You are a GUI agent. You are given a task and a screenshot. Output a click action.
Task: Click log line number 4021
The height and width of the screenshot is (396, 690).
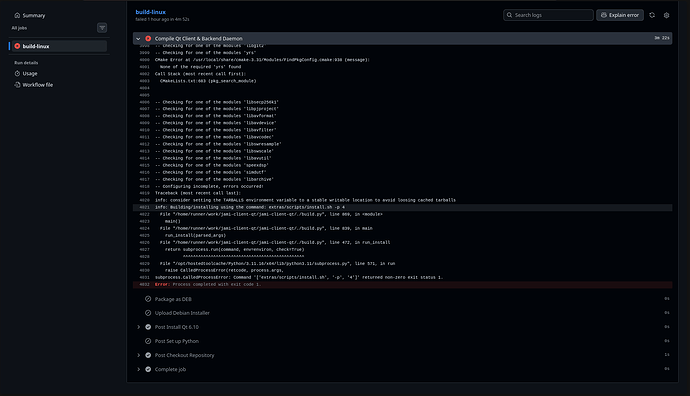point(144,207)
